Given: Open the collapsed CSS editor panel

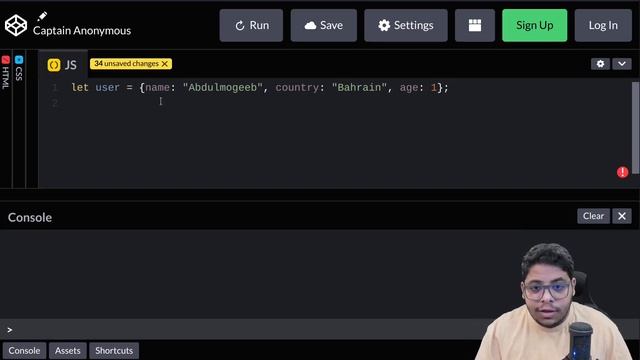Looking at the screenshot, I should click(19, 69).
